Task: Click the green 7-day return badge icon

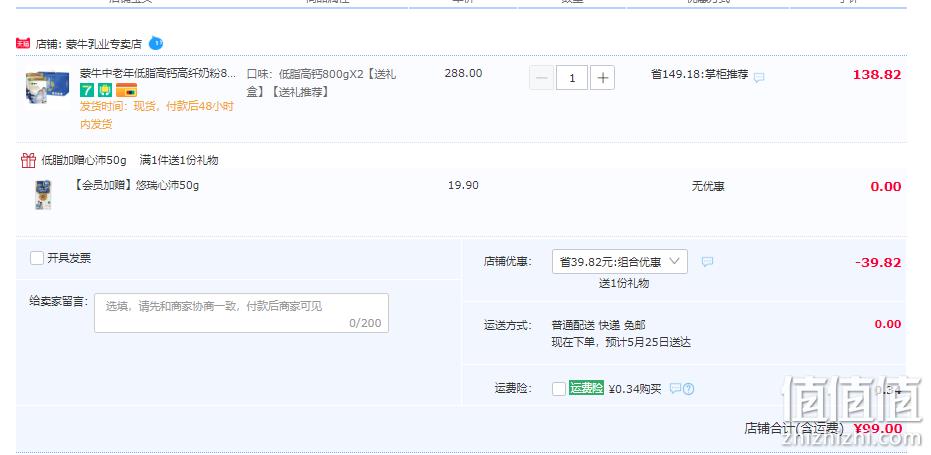Action: [87, 90]
